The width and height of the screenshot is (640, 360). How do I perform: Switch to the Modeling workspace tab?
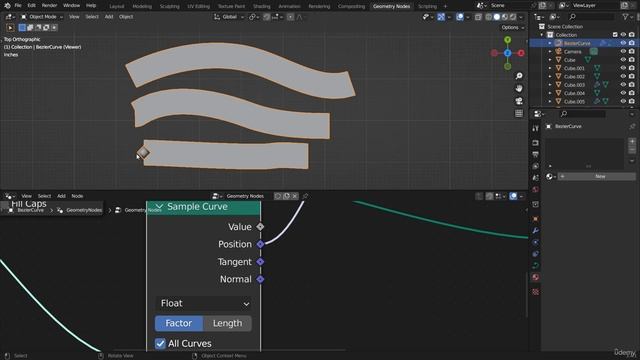coord(142,7)
